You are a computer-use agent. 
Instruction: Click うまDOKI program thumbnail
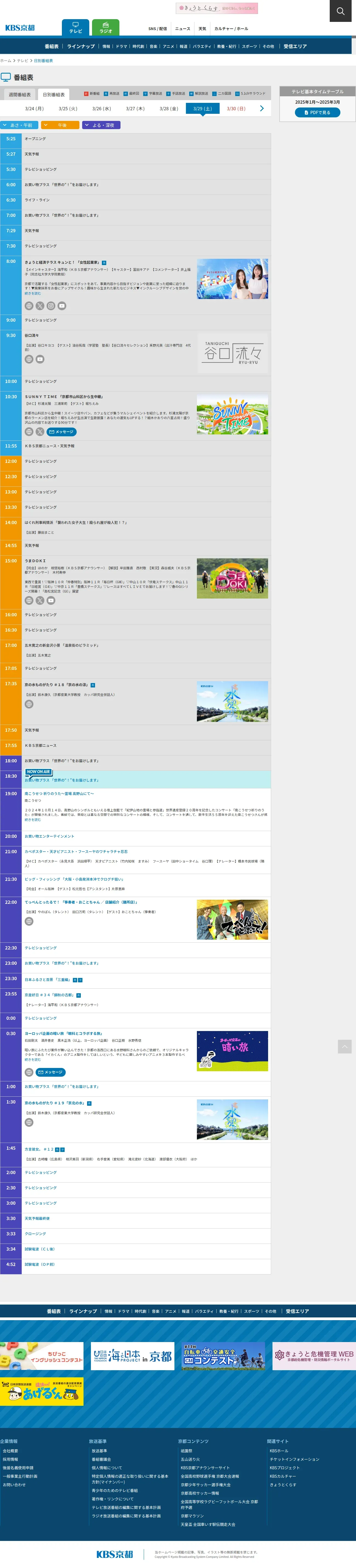pos(232,578)
